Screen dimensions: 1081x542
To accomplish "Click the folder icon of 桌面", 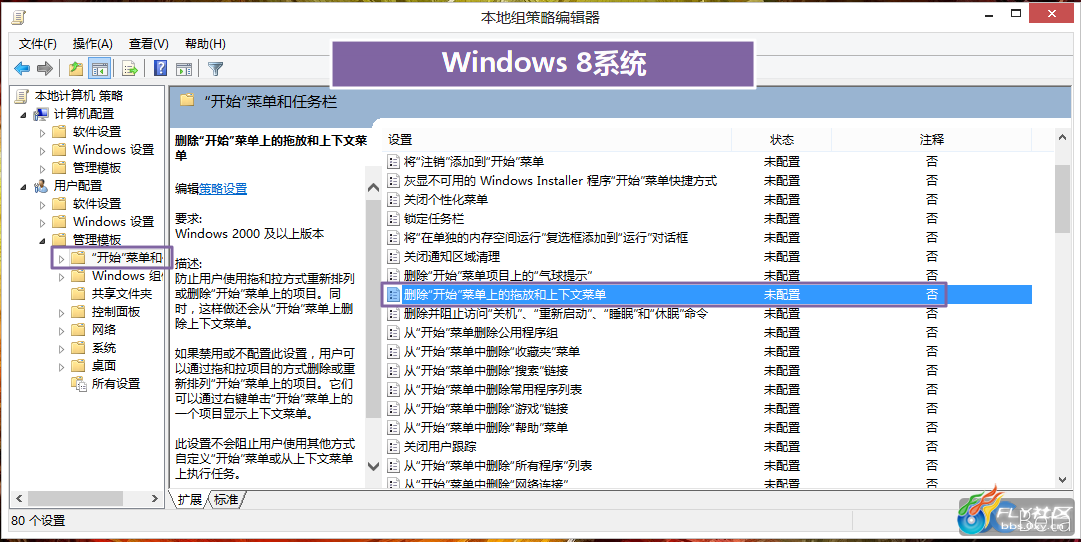I will (79, 365).
